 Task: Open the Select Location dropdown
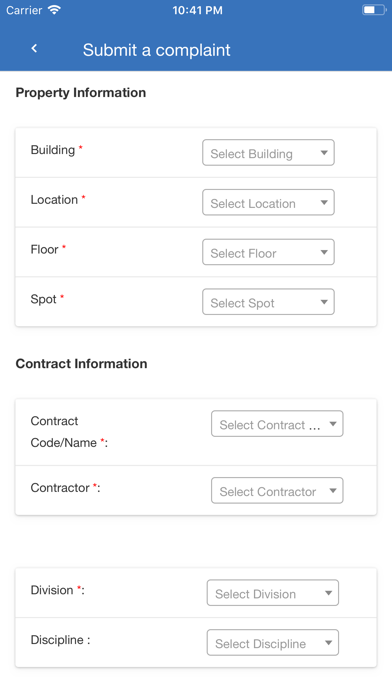(x=268, y=202)
